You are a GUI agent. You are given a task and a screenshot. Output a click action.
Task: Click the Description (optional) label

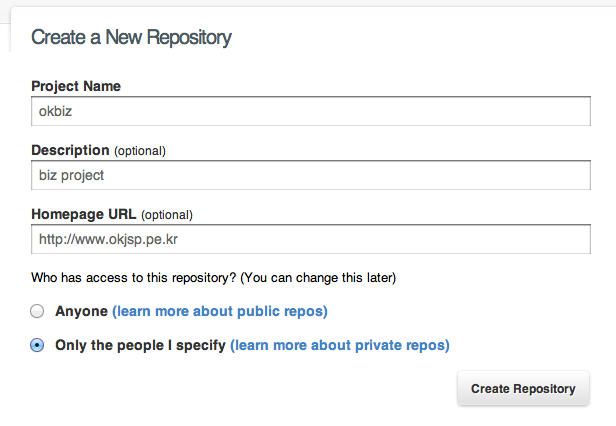(x=99, y=151)
